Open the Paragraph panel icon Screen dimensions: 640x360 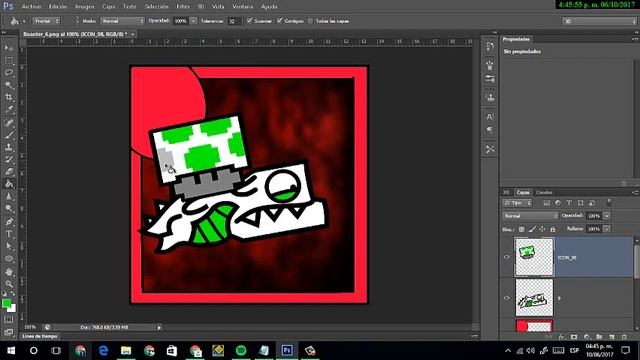pyautogui.click(x=490, y=130)
